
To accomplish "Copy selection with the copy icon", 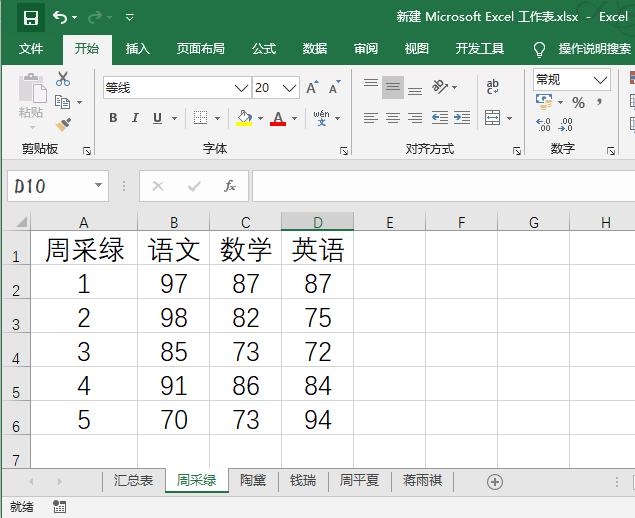I will pyautogui.click(x=62, y=102).
